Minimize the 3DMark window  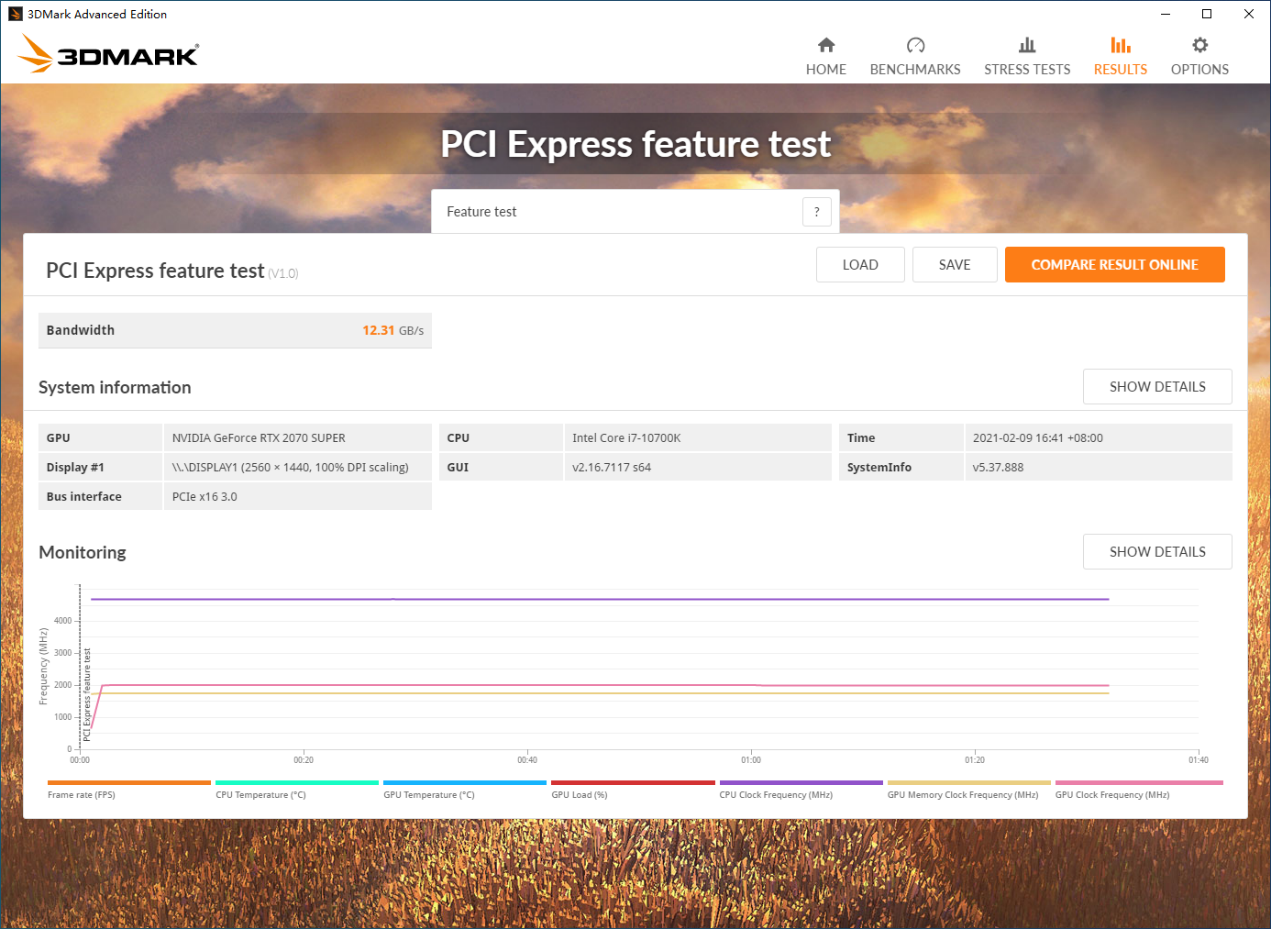click(1165, 14)
